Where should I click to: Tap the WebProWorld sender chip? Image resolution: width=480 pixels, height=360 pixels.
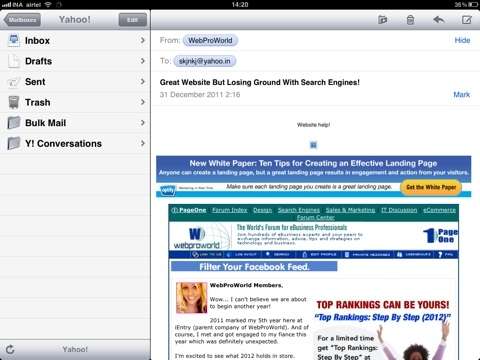(210, 40)
